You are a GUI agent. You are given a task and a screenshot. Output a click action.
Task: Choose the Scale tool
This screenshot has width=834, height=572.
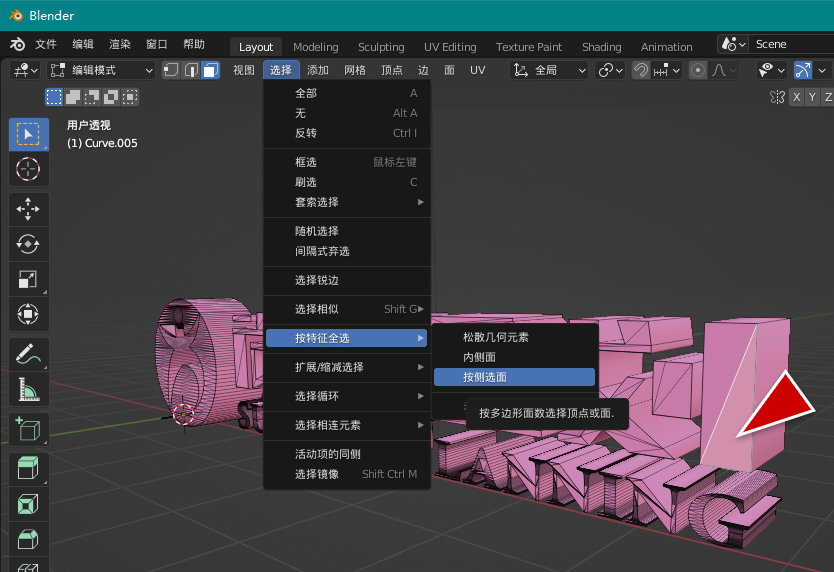pos(28,279)
